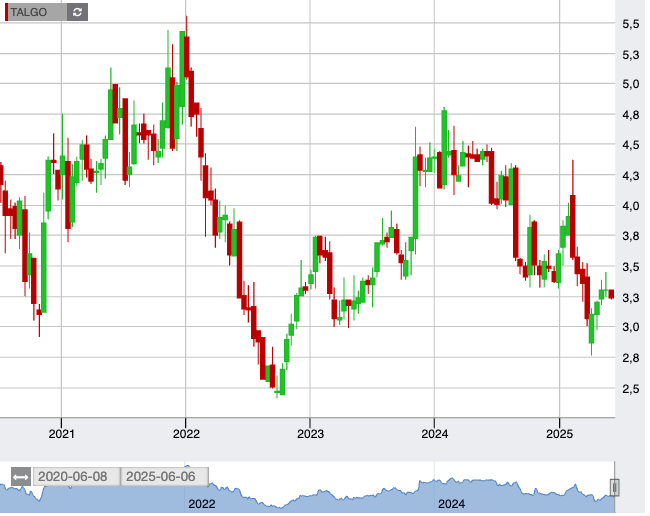Click the 2021 x-axis label

pos(61,434)
